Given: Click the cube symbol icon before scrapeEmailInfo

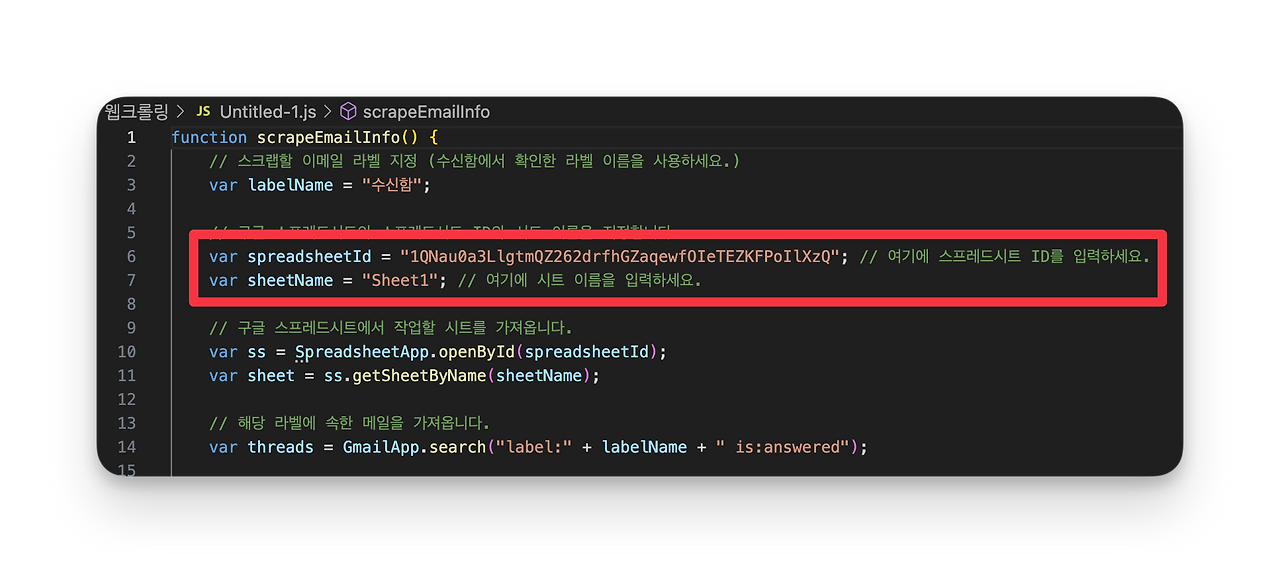Looking at the screenshot, I should (x=348, y=111).
